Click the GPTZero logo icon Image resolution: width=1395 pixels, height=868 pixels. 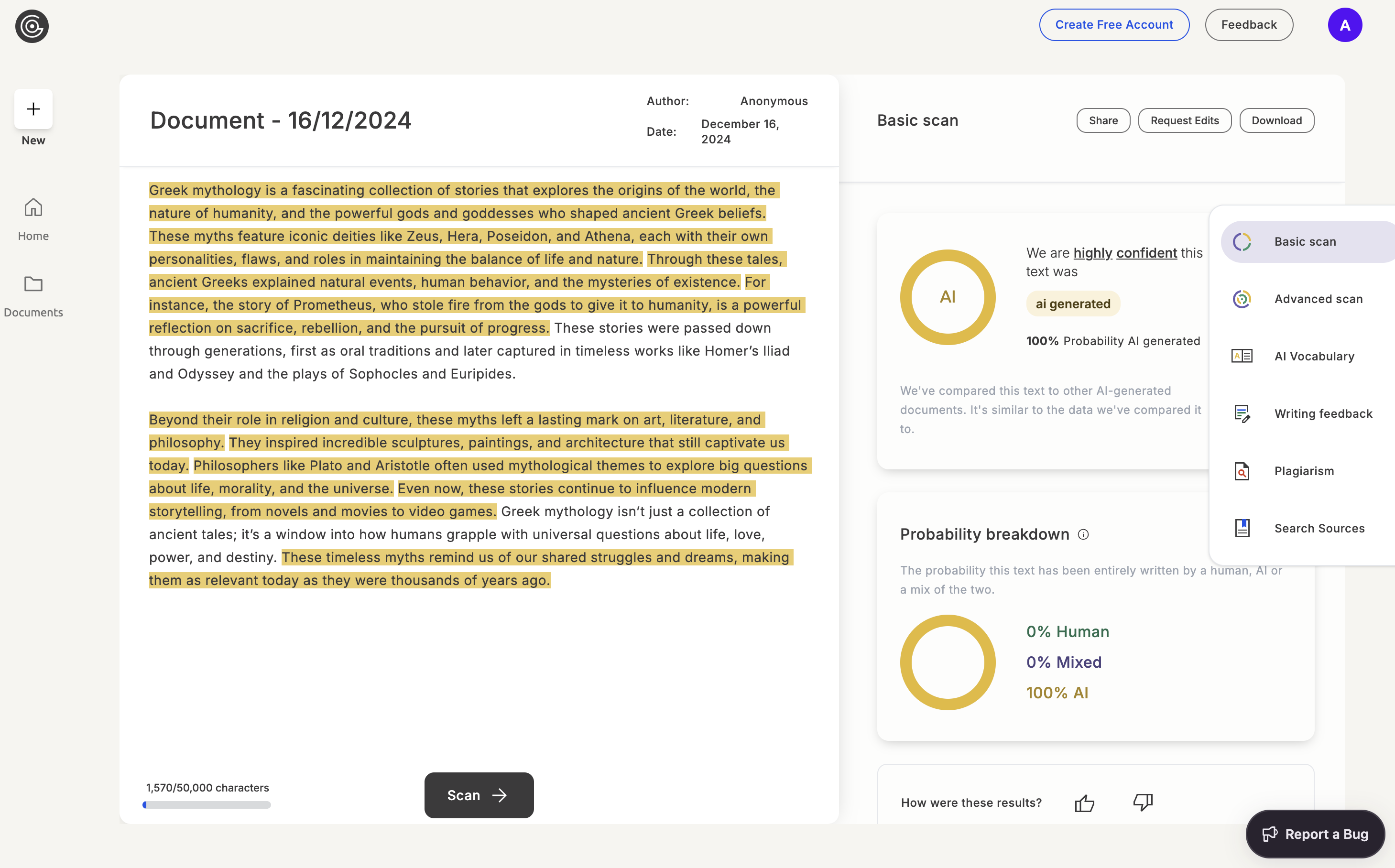click(32, 26)
